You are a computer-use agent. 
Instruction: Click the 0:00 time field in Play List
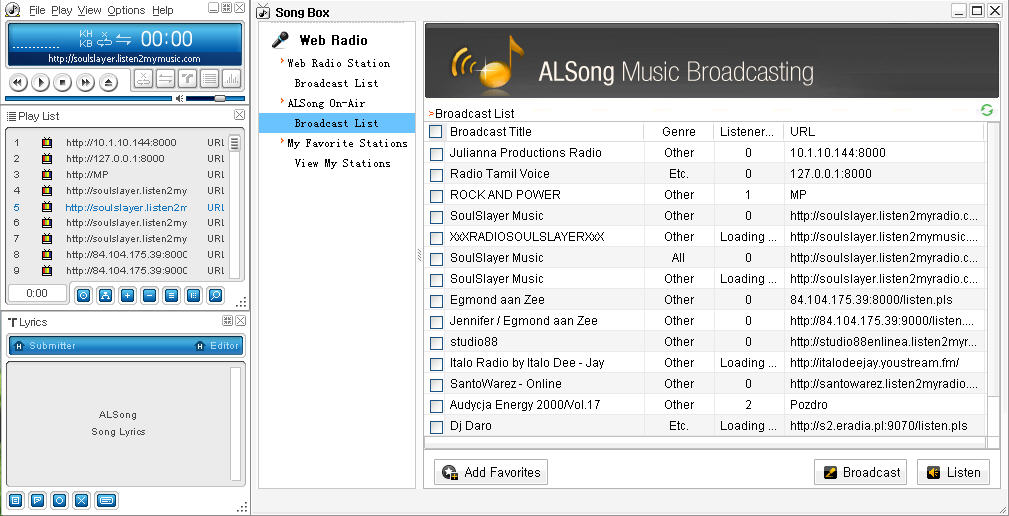tap(37, 293)
